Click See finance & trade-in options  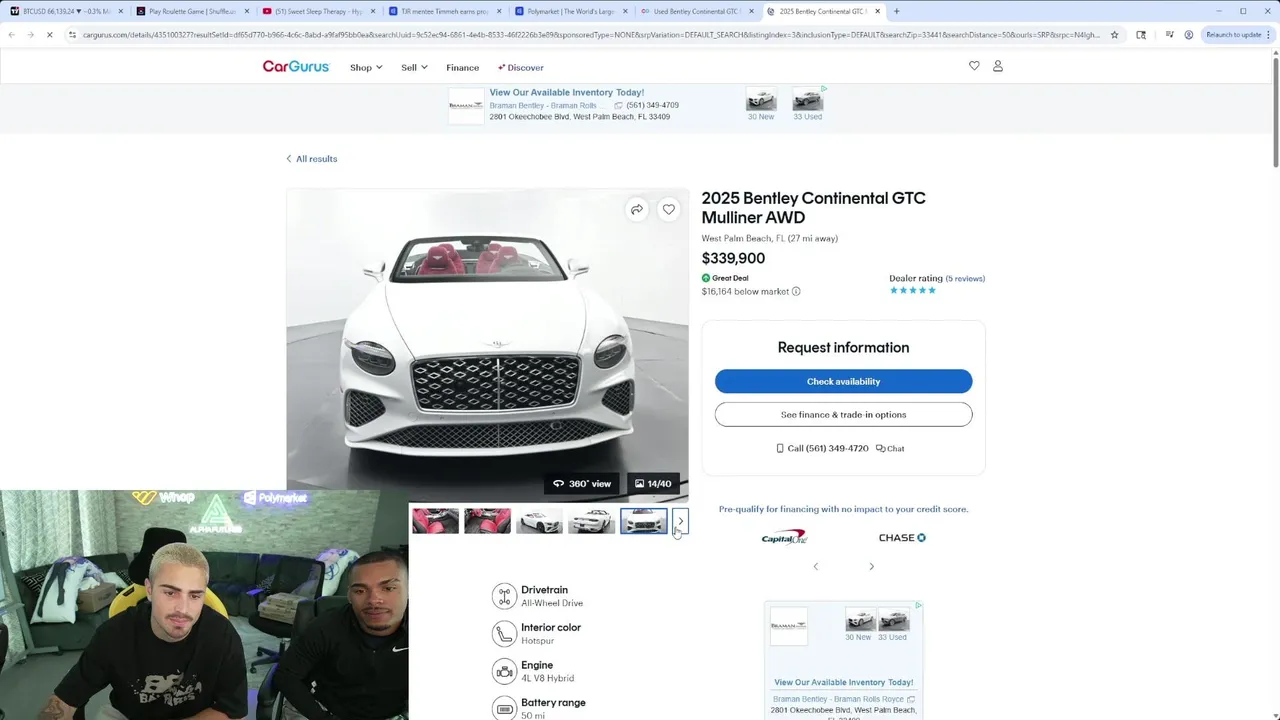pos(843,414)
